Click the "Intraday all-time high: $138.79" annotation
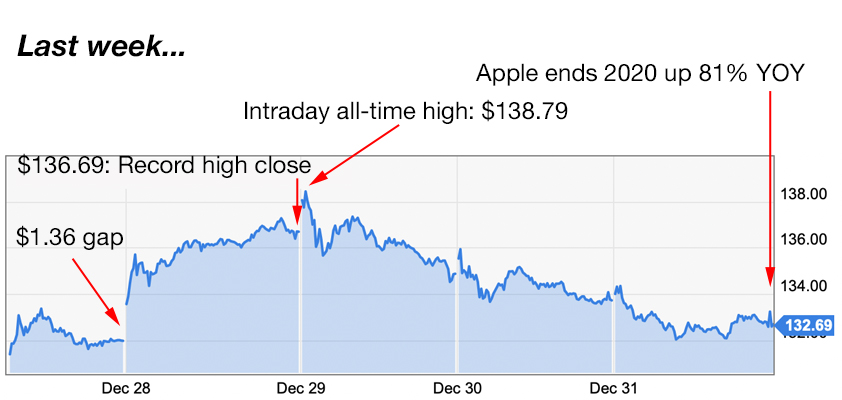 tap(406, 112)
